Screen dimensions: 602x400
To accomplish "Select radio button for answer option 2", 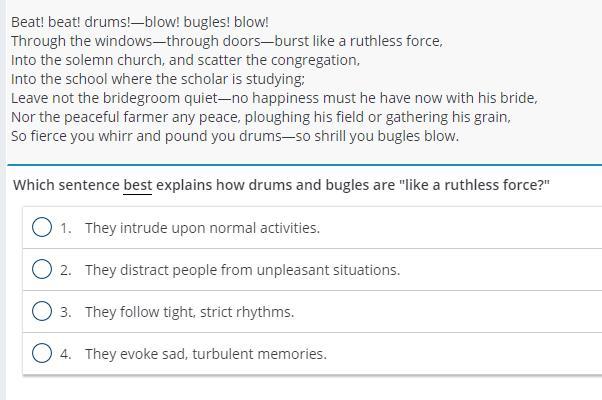I will [x=42, y=269].
